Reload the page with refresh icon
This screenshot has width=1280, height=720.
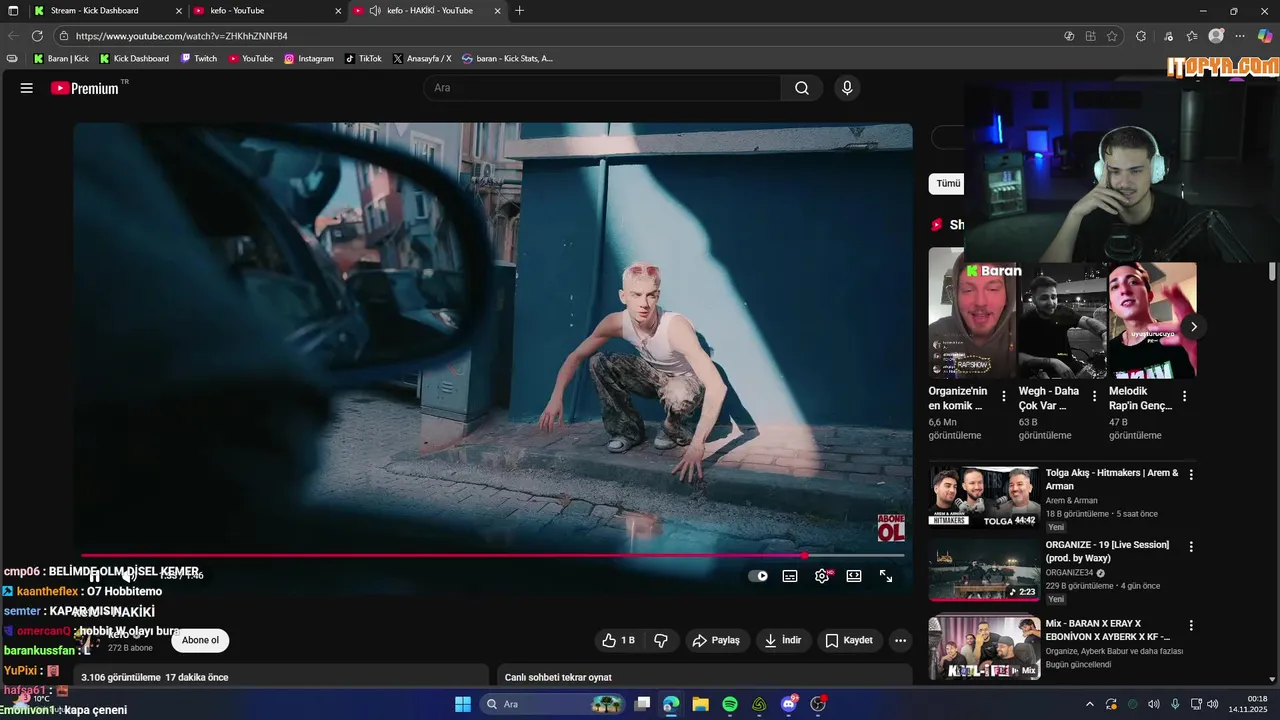[x=37, y=36]
